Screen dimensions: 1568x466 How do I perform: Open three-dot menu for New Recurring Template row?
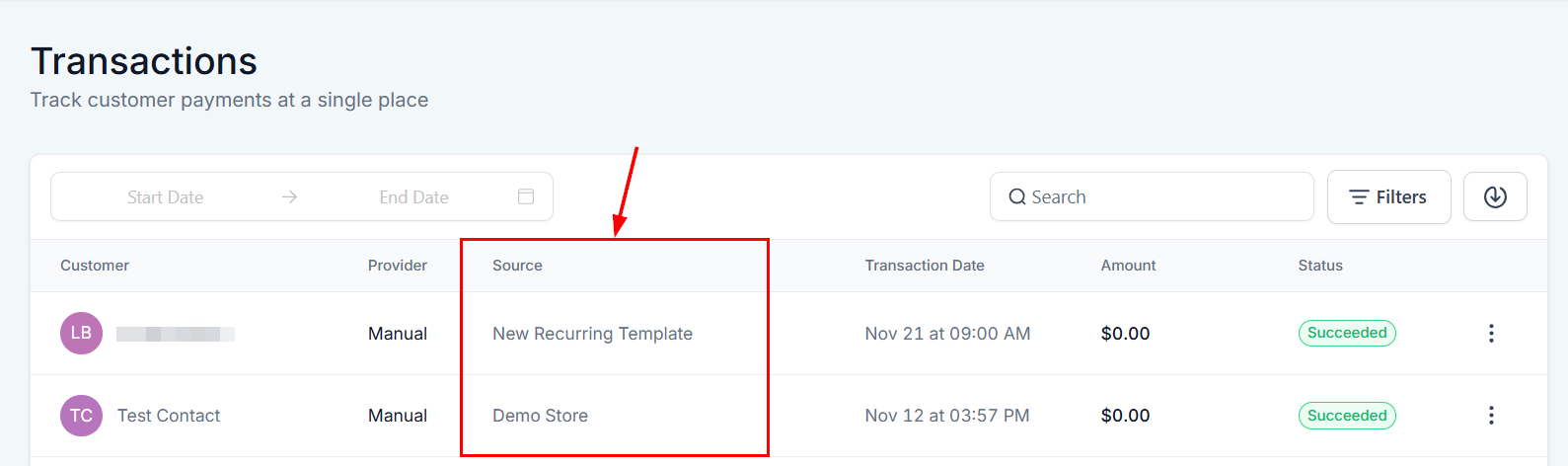click(1491, 334)
